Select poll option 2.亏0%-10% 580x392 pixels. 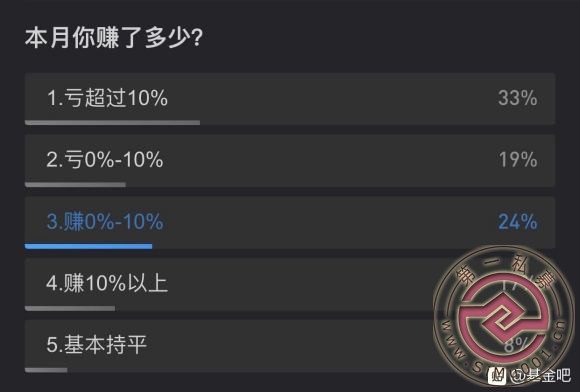pos(290,161)
